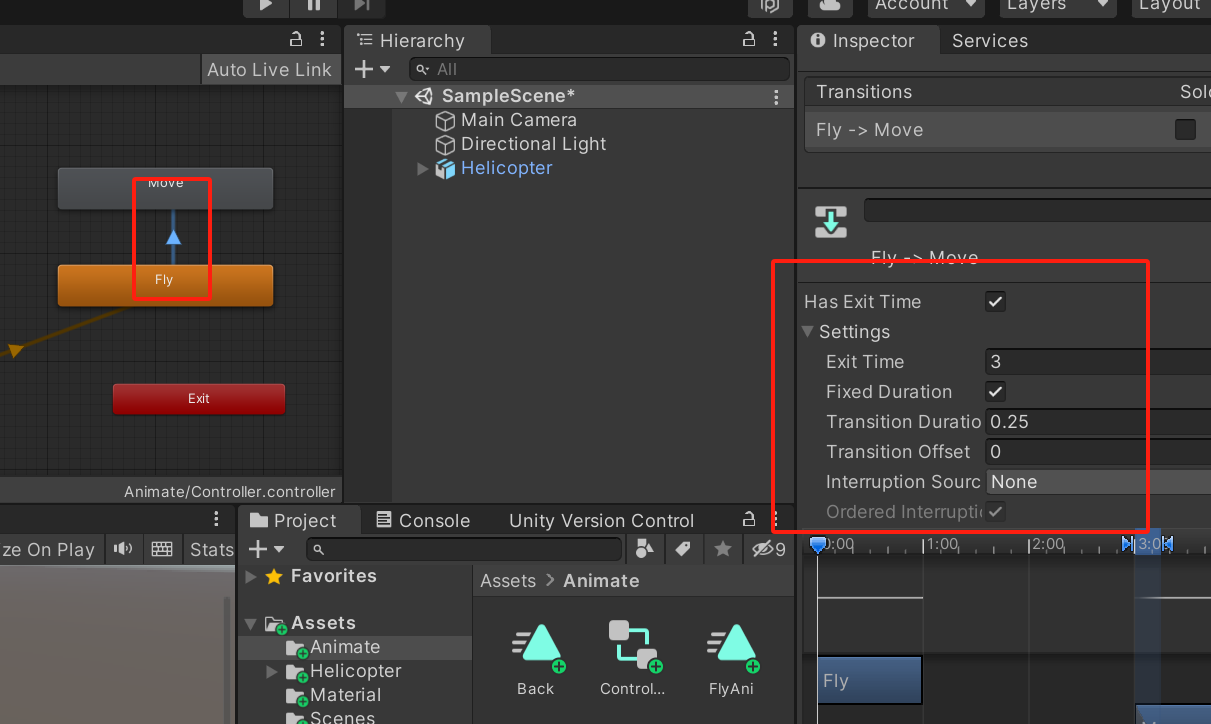Open the Account dropdown
Screen dimensions: 1211x724
pos(925,6)
